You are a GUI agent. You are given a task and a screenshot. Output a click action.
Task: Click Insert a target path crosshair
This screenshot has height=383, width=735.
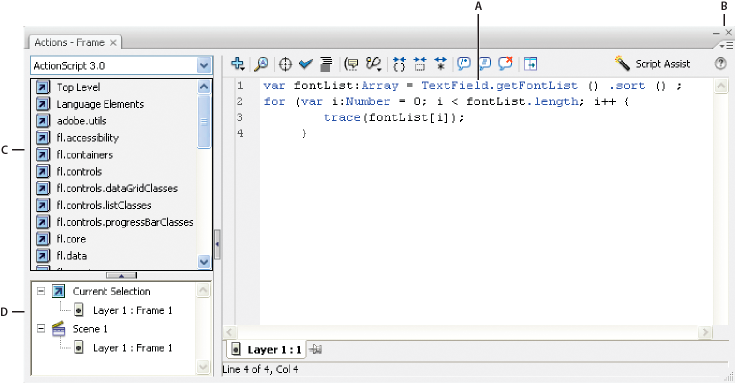[285, 64]
